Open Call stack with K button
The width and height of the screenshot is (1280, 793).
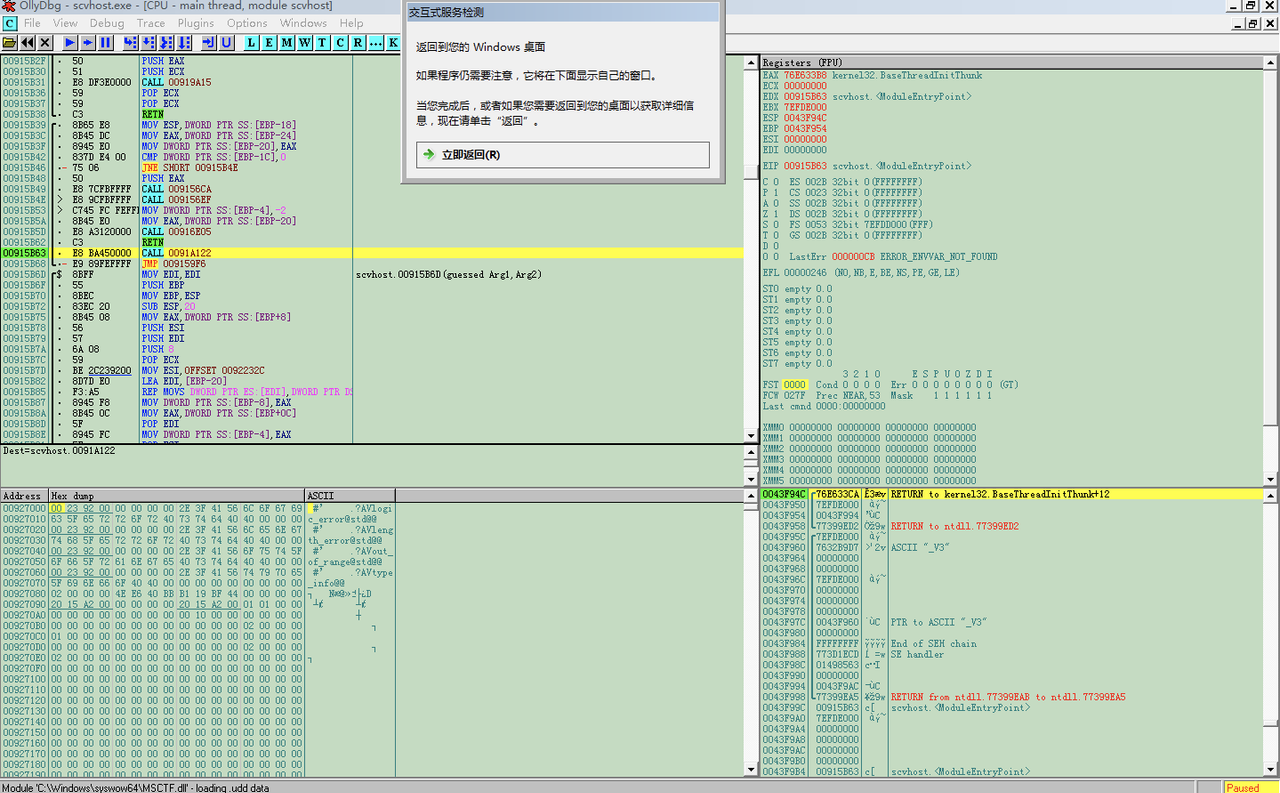393,42
